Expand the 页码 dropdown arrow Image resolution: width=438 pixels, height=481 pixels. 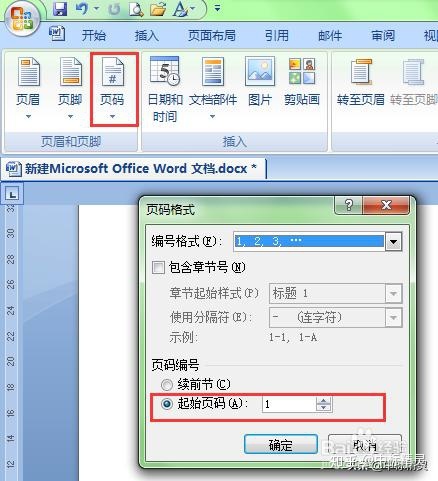pos(113,116)
